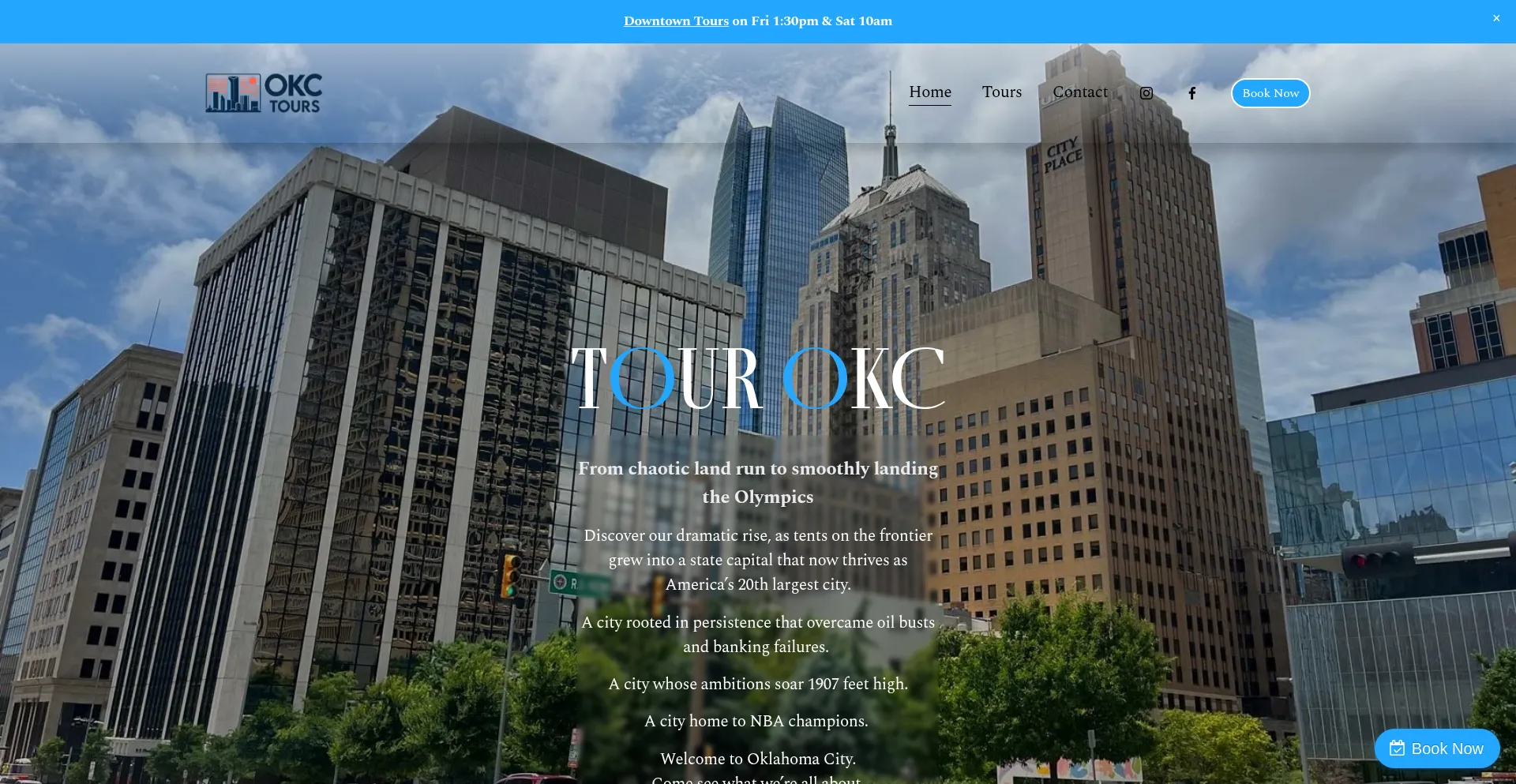Viewport: 1516px width, 784px height.
Task: Open the Facebook page icon
Action: (x=1191, y=93)
